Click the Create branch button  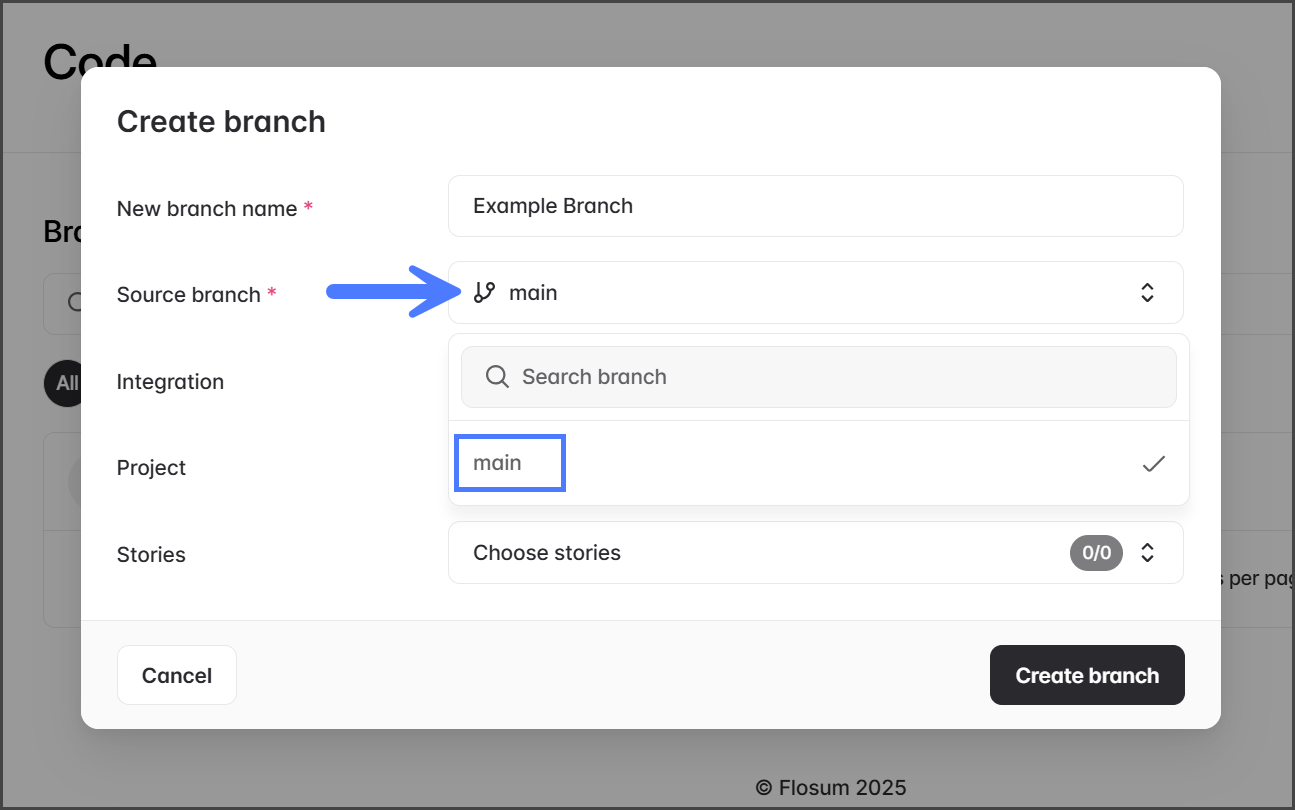1087,675
